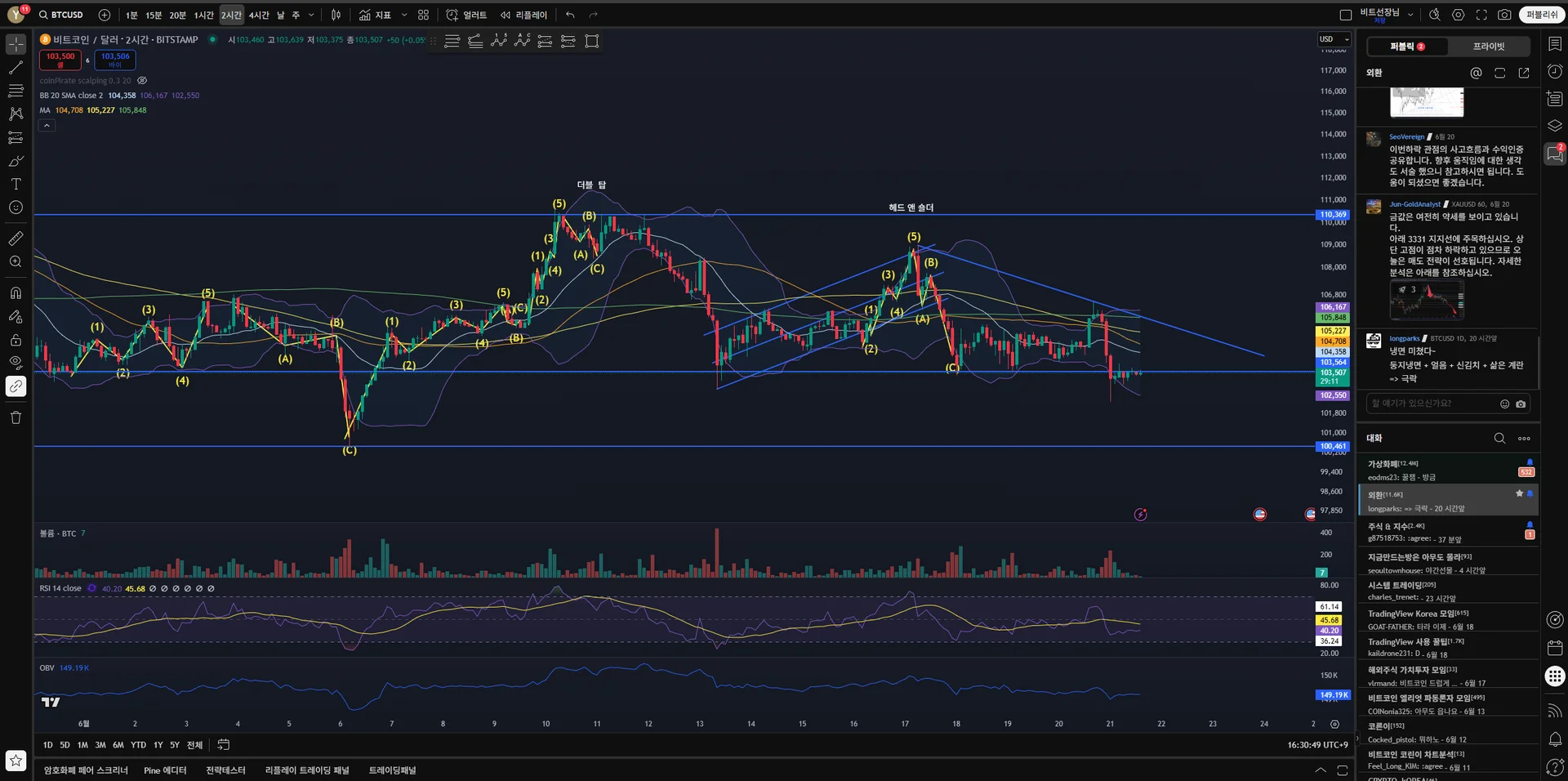Open the 전략테스터 tab
The width and height of the screenshot is (1568, 781).
(x=225, y=770)
